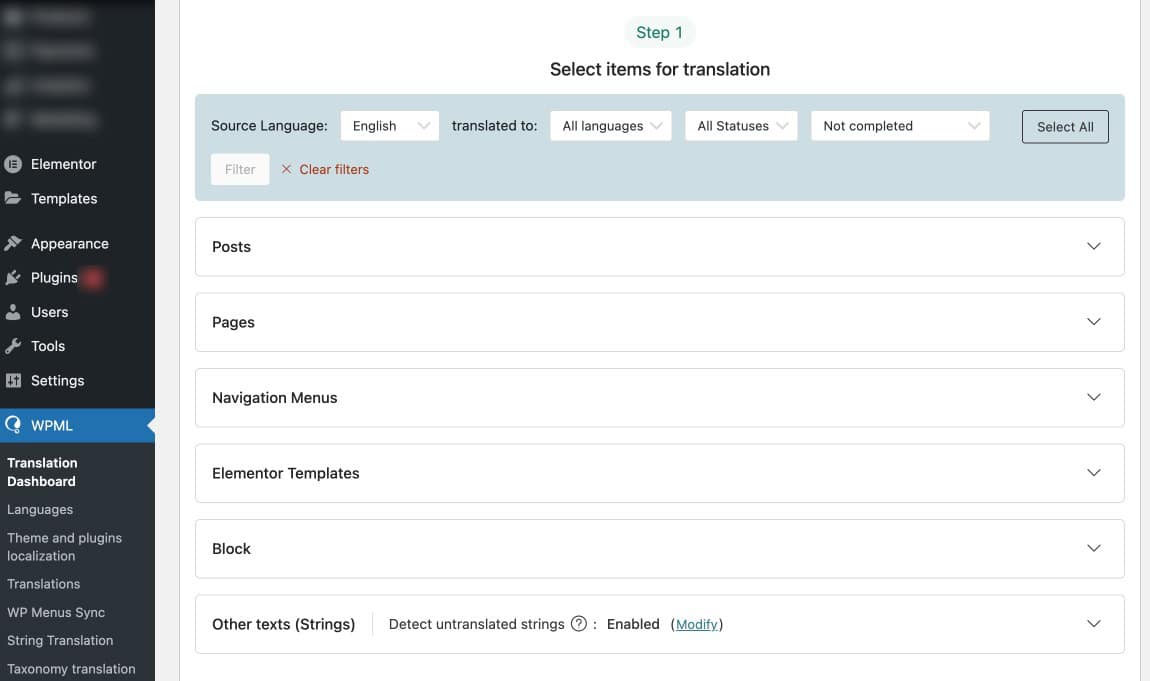
Task: Click the Users person icon
Action: click(12, 312)
